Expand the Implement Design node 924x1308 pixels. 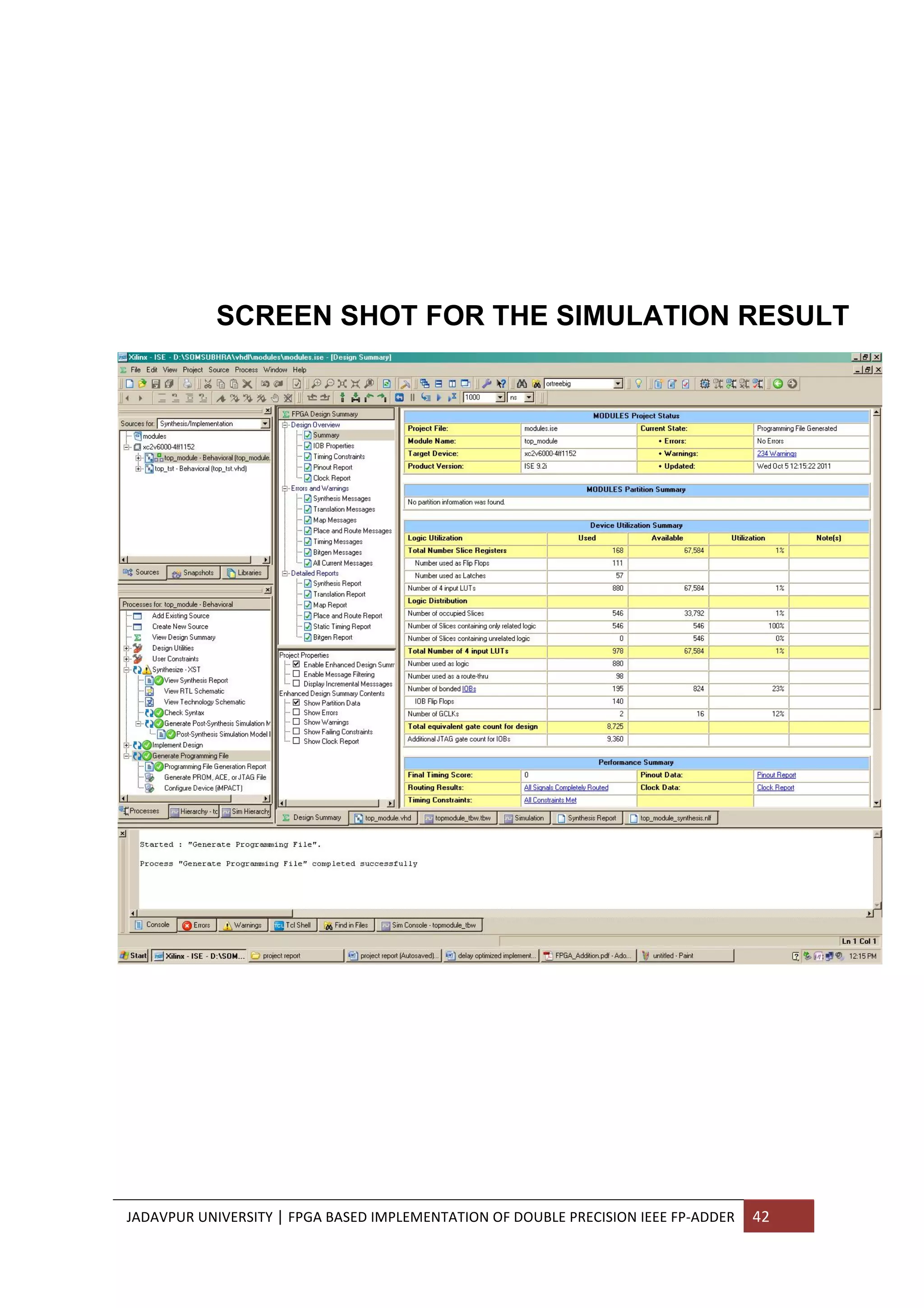[x=127, y=745]
